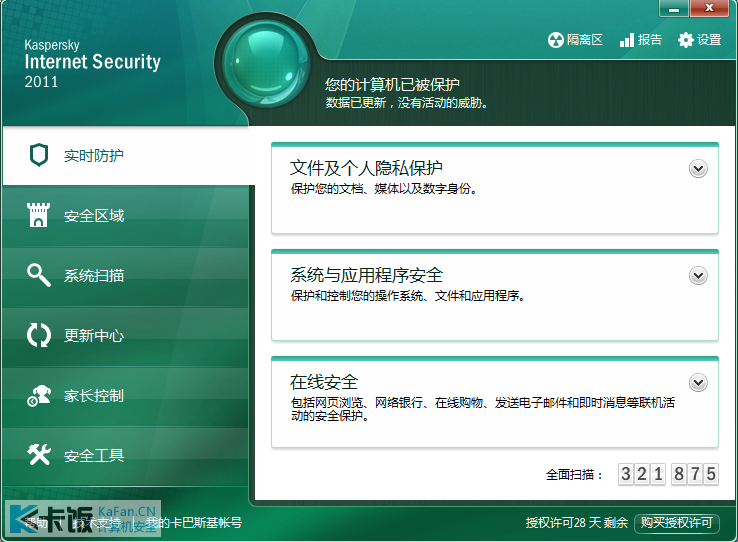The image size is (738, 542).
Task: Expand the 文件及个人隐私保护 section chevron
Action: 698,168
